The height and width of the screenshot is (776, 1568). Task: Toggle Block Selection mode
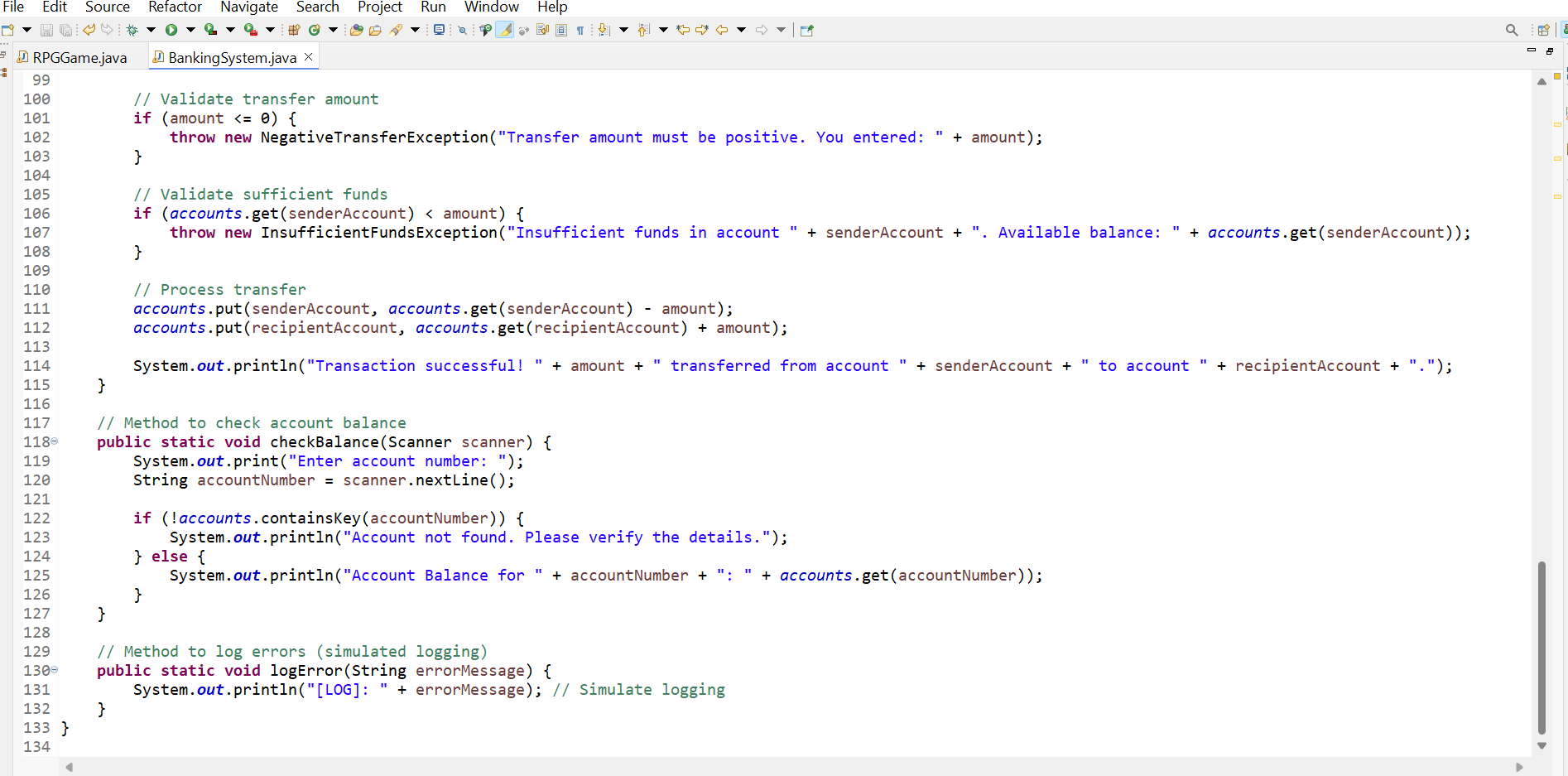[x=561, y=30]
